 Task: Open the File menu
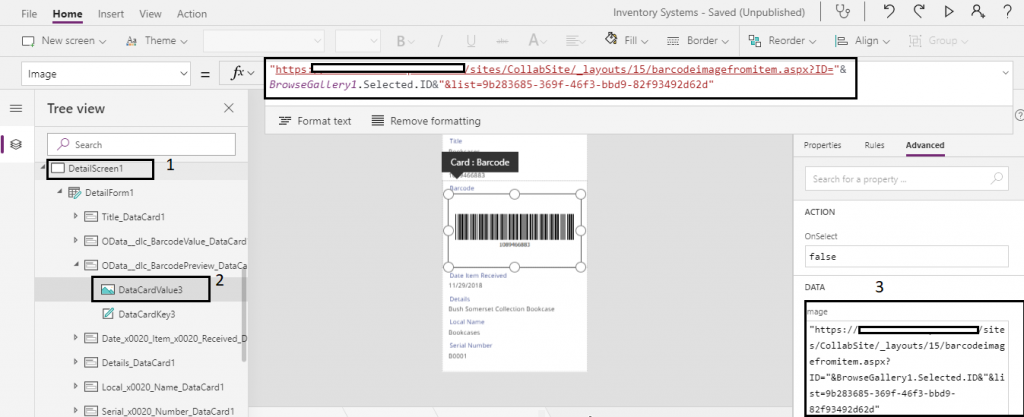point(29,13)
